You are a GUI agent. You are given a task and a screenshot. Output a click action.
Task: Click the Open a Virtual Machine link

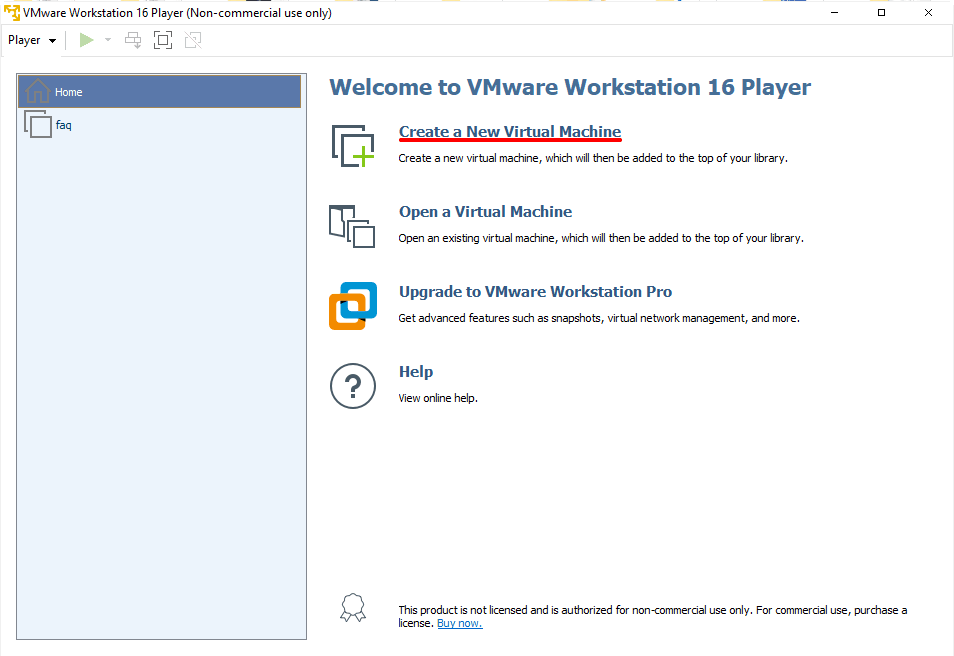[x=485, y=212]
